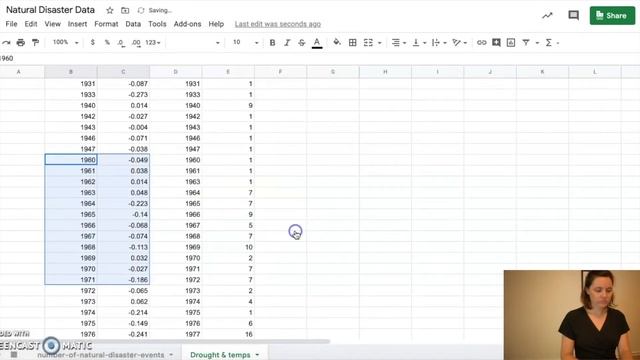The width and height of the screenshot is (640, 360).
Task: Open 'Last edit was seconds ago' link
Action: click(278, 24)
